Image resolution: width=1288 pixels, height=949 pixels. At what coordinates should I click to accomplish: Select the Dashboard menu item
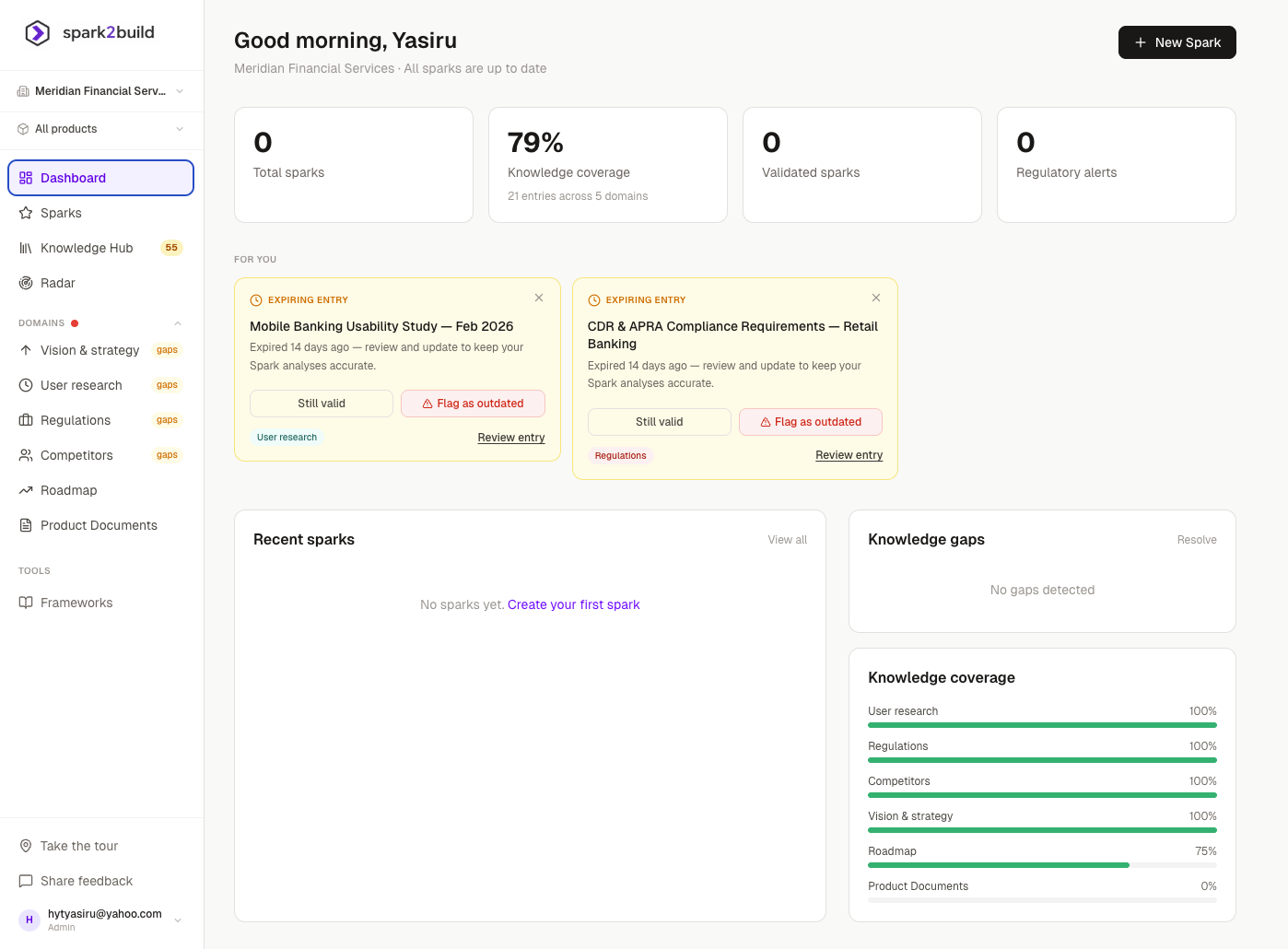coord(100,178)
